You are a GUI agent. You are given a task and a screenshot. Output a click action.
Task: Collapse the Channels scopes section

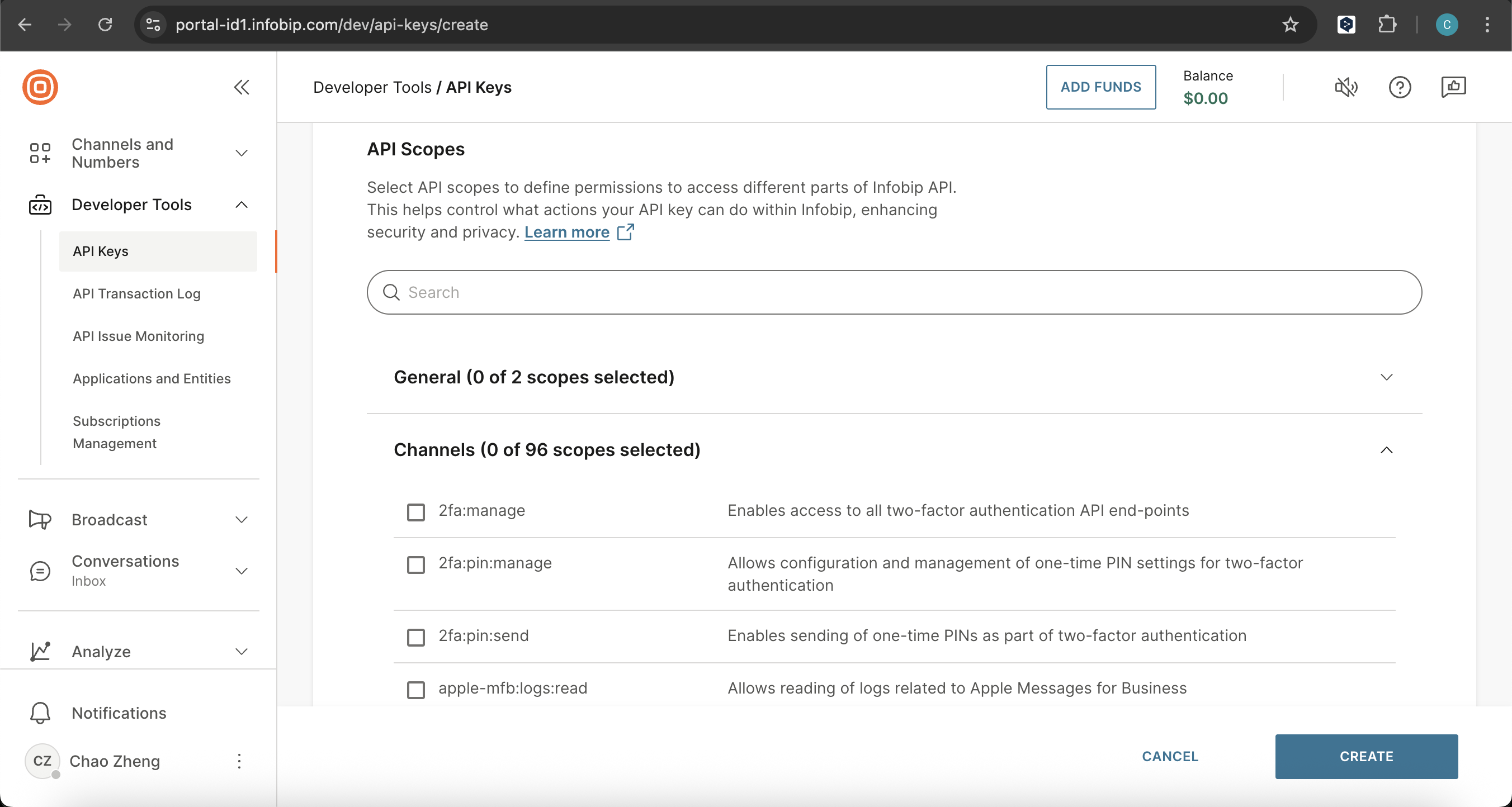[x=1386, y=450]
